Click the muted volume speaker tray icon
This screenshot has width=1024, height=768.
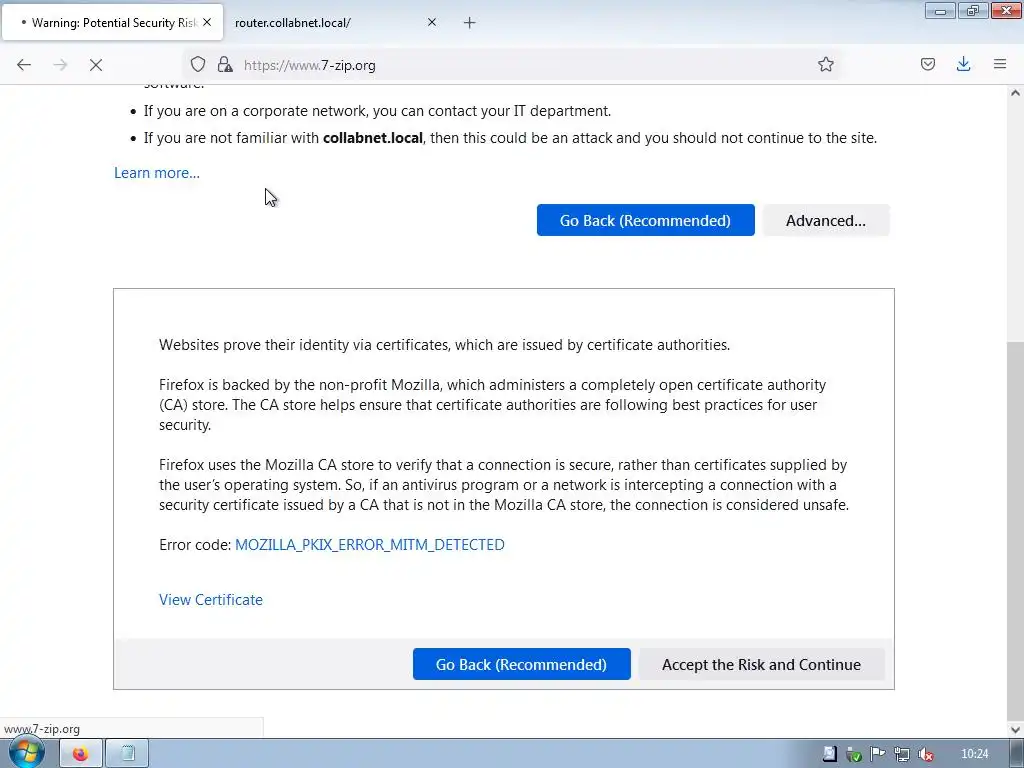(925, 754)
